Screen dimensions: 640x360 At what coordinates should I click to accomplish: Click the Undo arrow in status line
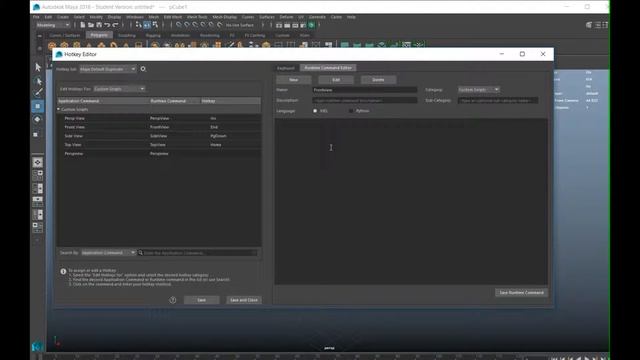107,25
